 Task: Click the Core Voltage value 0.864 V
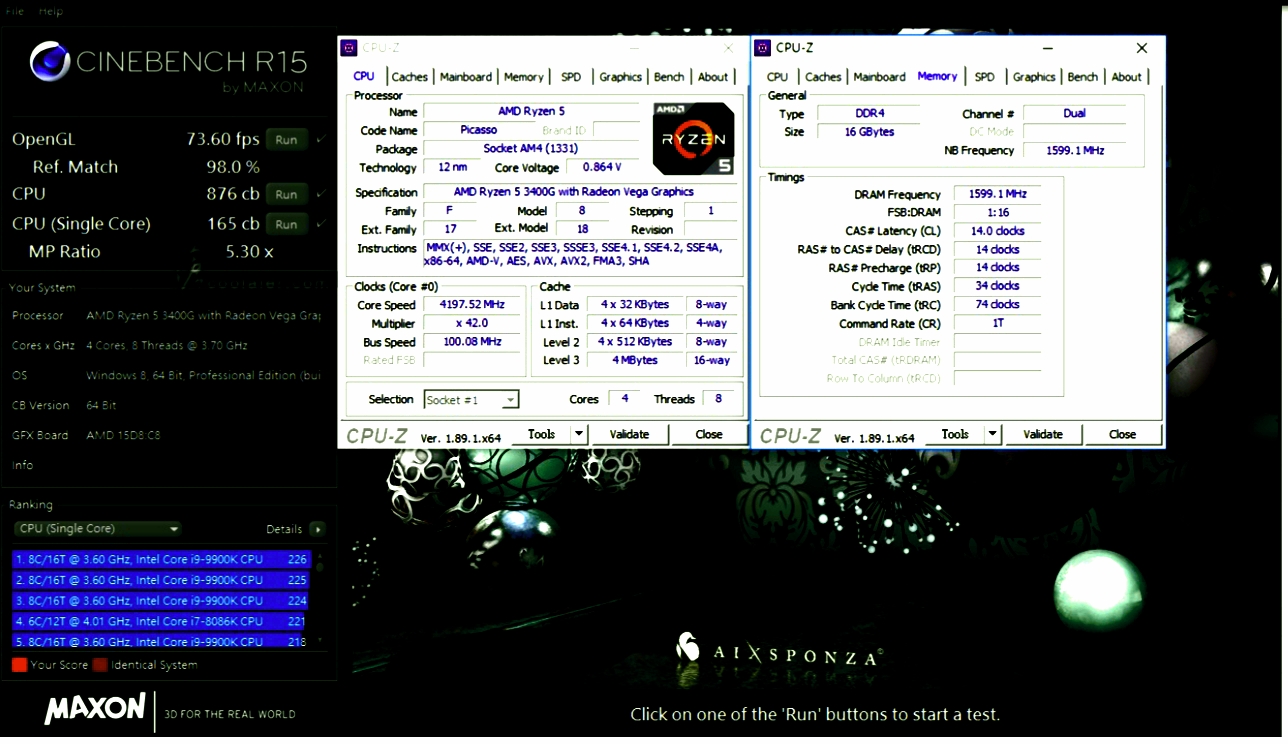tap(603, 167)
